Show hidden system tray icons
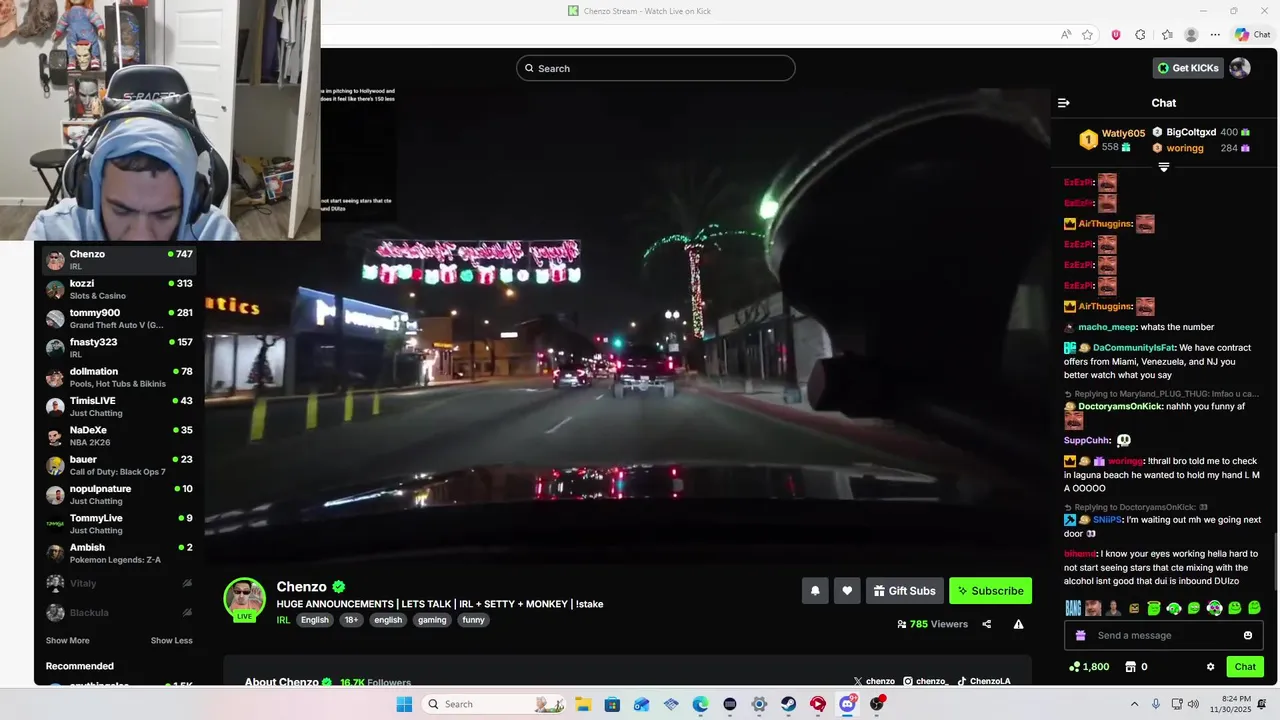The height and width of the screenshot is (720, 1280). tap(1134, 704)
